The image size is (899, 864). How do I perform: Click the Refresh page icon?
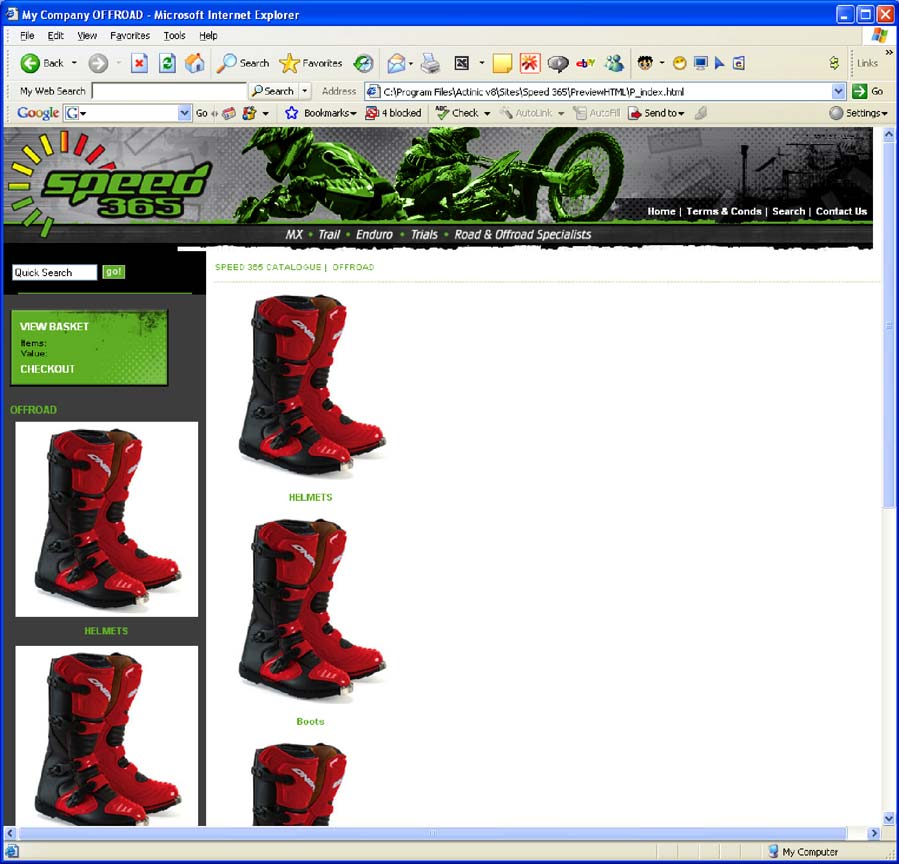pos(167,63)
